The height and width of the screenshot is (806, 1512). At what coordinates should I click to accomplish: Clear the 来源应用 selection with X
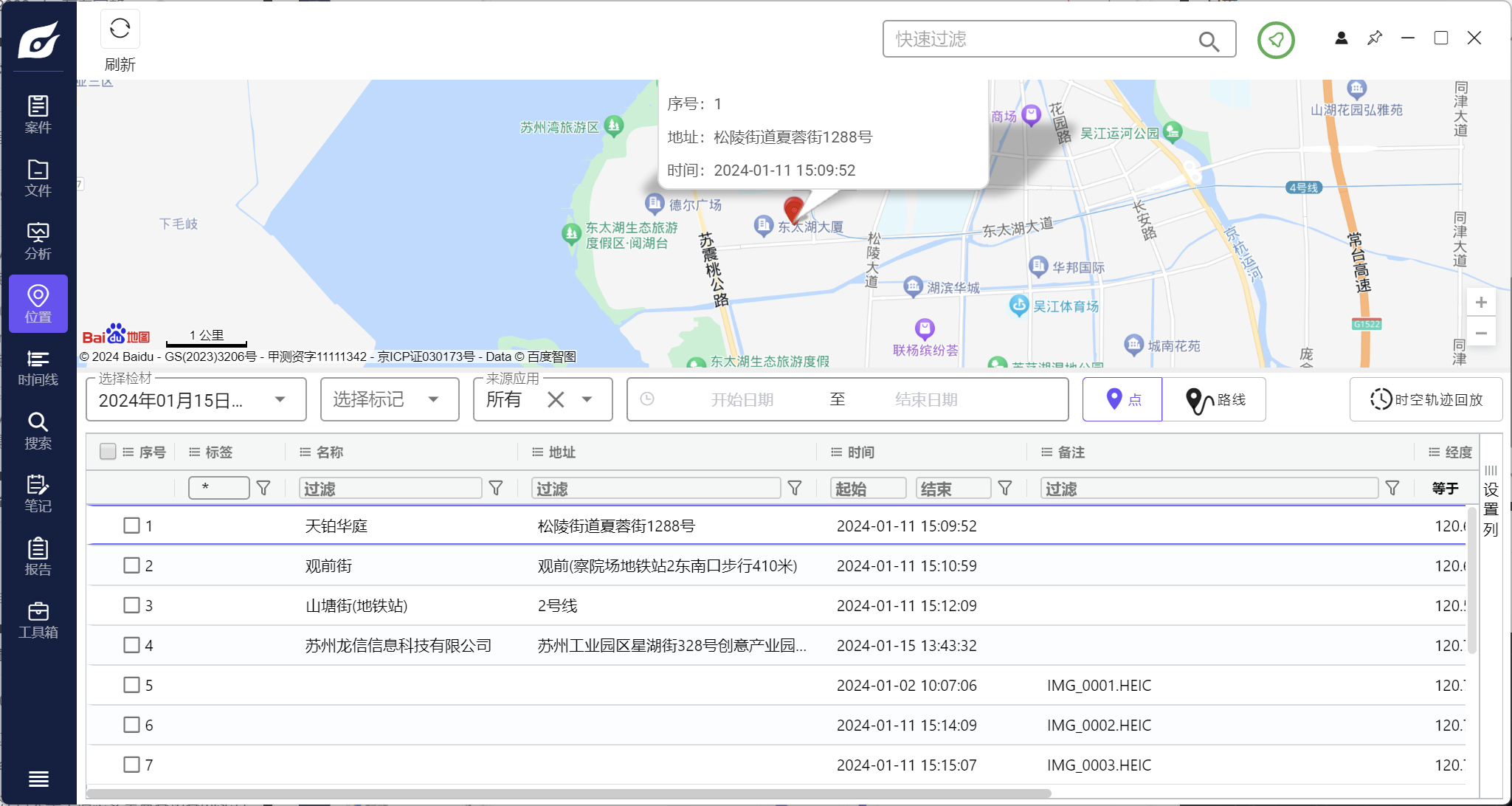pos(556,399)
